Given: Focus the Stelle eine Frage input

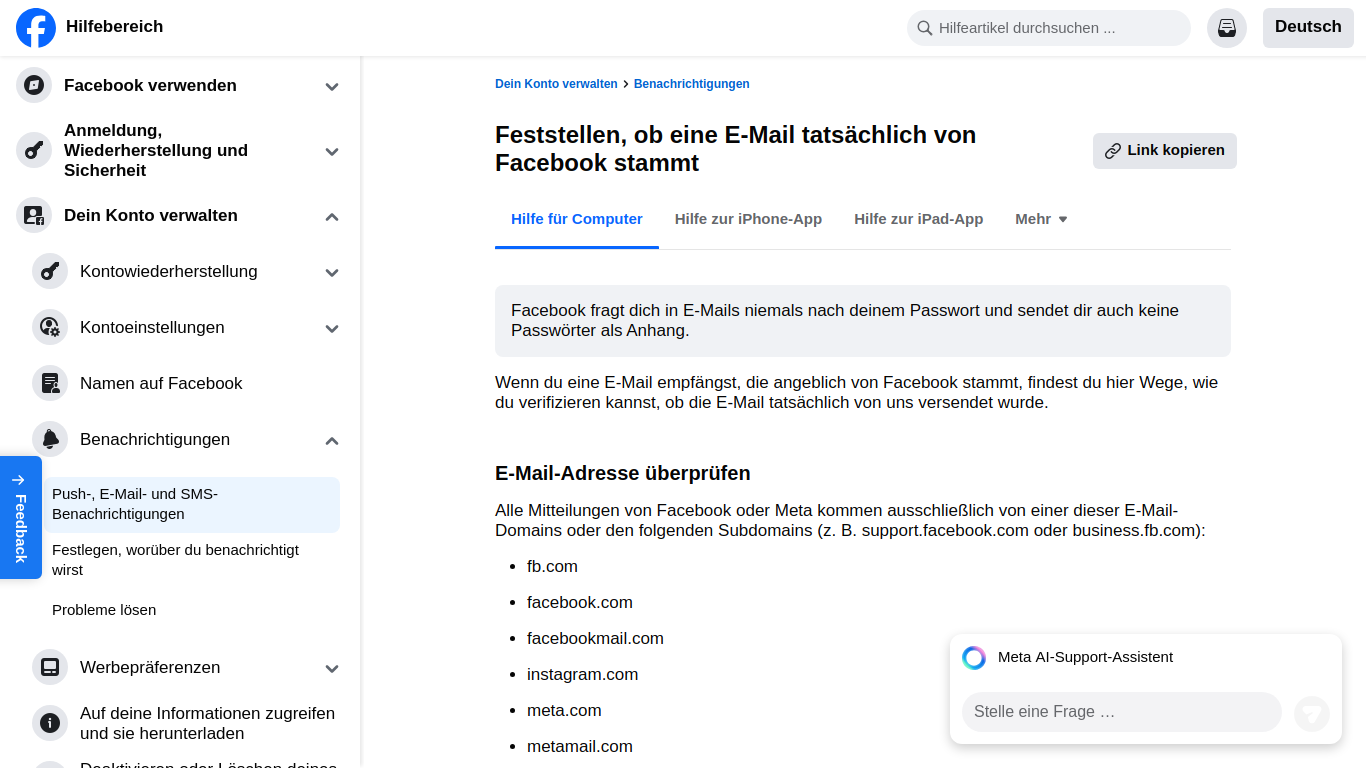Looking at the screenshot, I should click(x=1122, y=712).
